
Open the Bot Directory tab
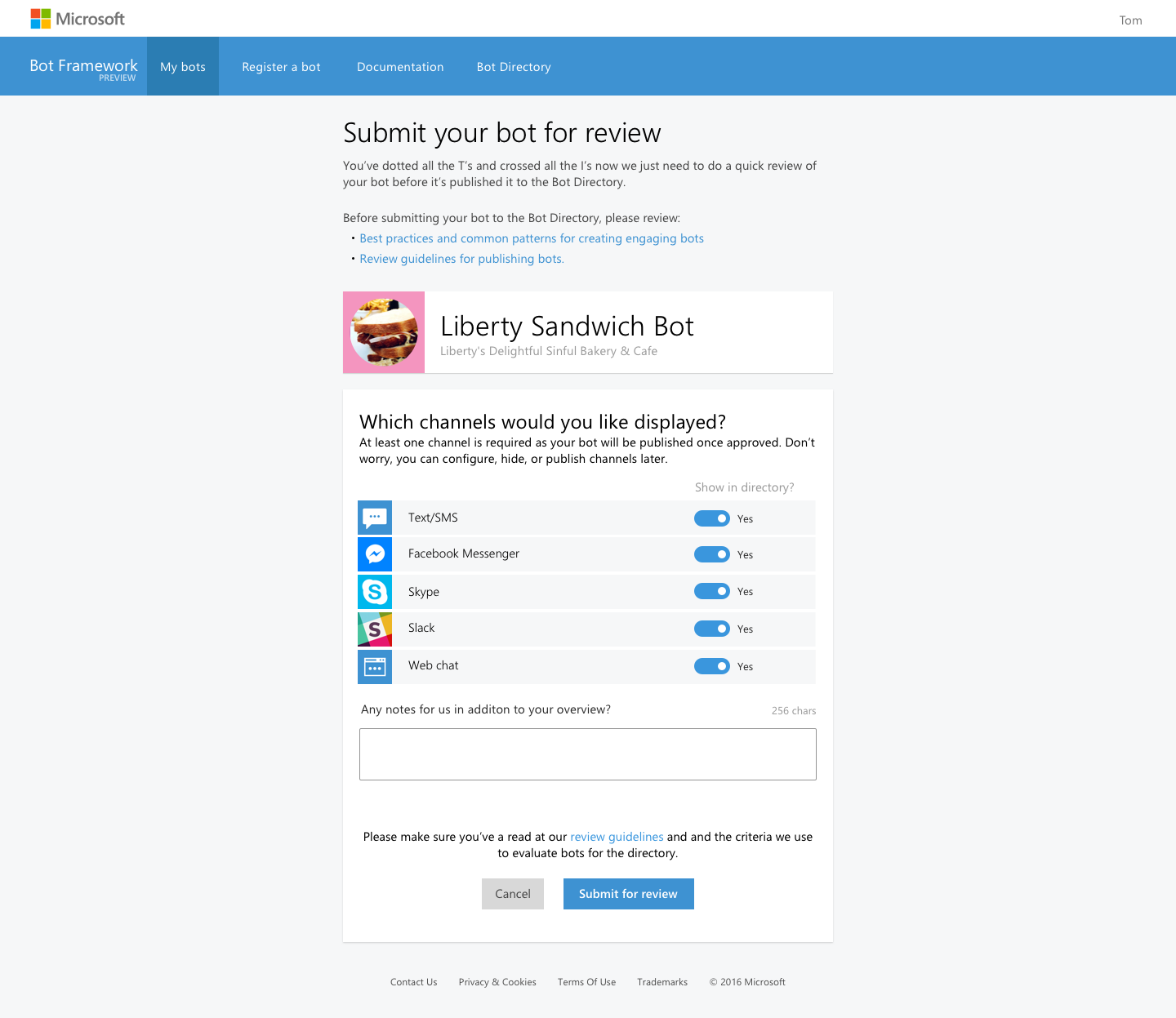coord(514,67)
